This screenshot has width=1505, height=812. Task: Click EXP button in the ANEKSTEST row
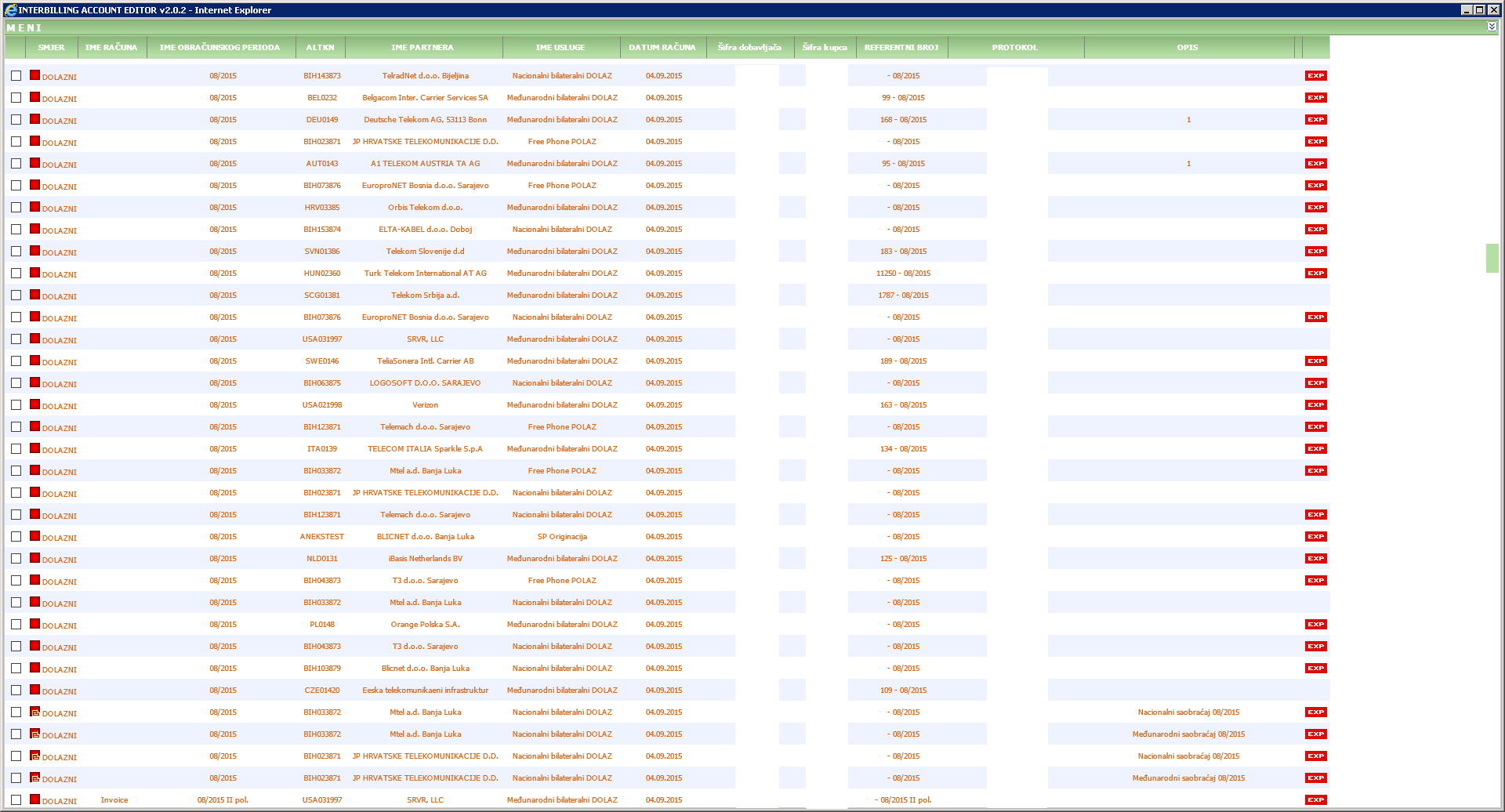(1315, 537)
